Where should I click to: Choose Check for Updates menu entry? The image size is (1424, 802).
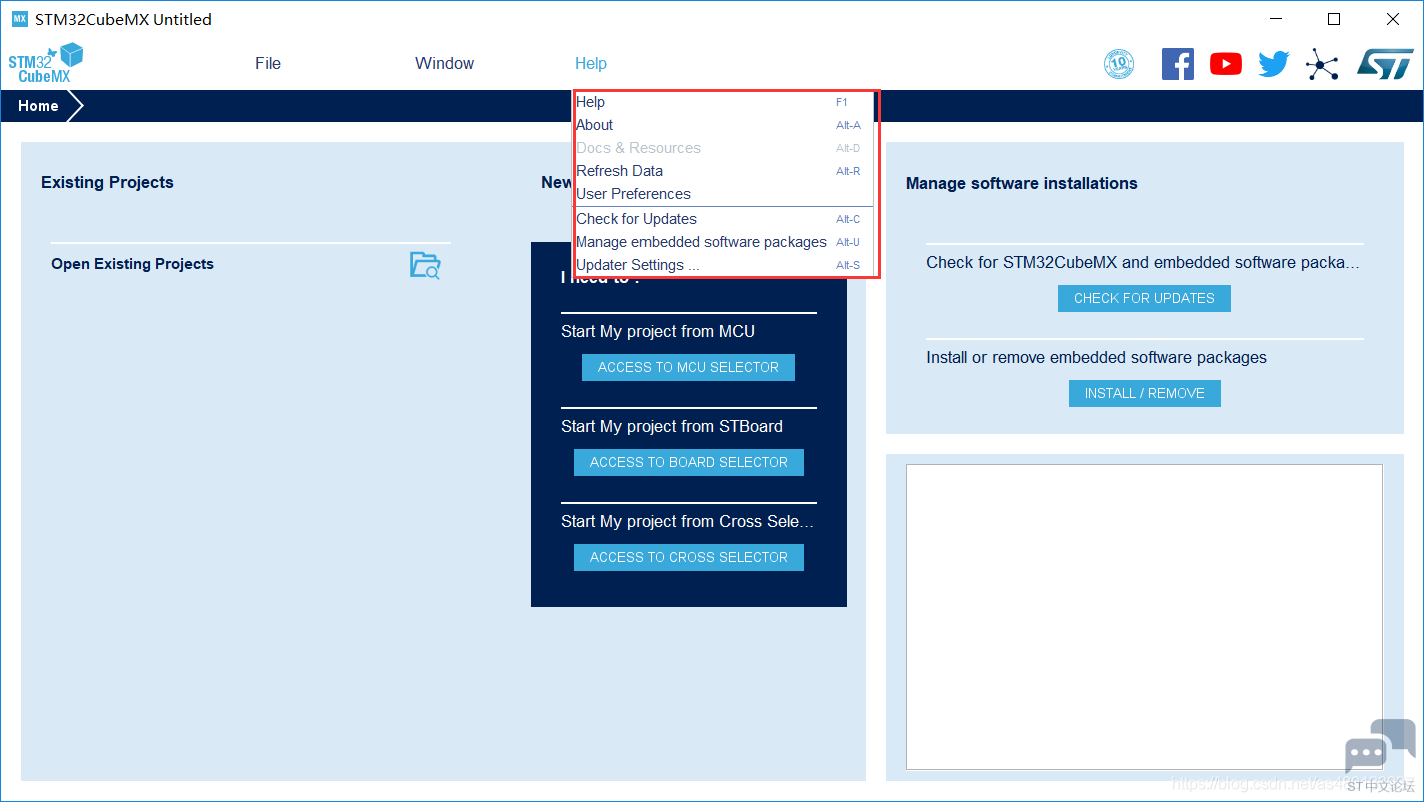pos(725,219)
